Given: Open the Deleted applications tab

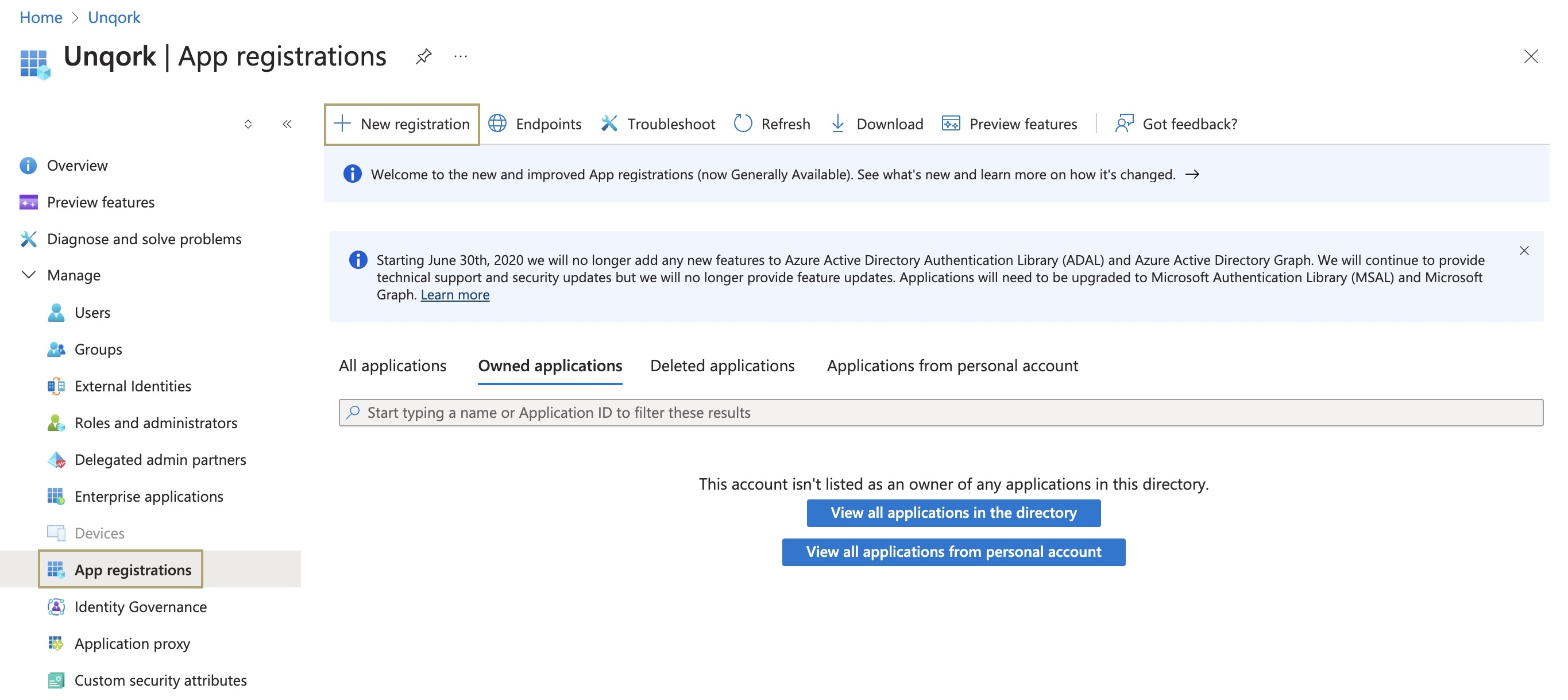Looking at the screenshot, I should point(722,366).
